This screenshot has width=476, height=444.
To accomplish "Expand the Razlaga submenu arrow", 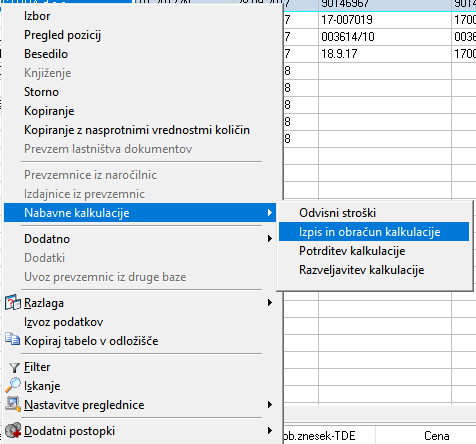I will [270, 303].
